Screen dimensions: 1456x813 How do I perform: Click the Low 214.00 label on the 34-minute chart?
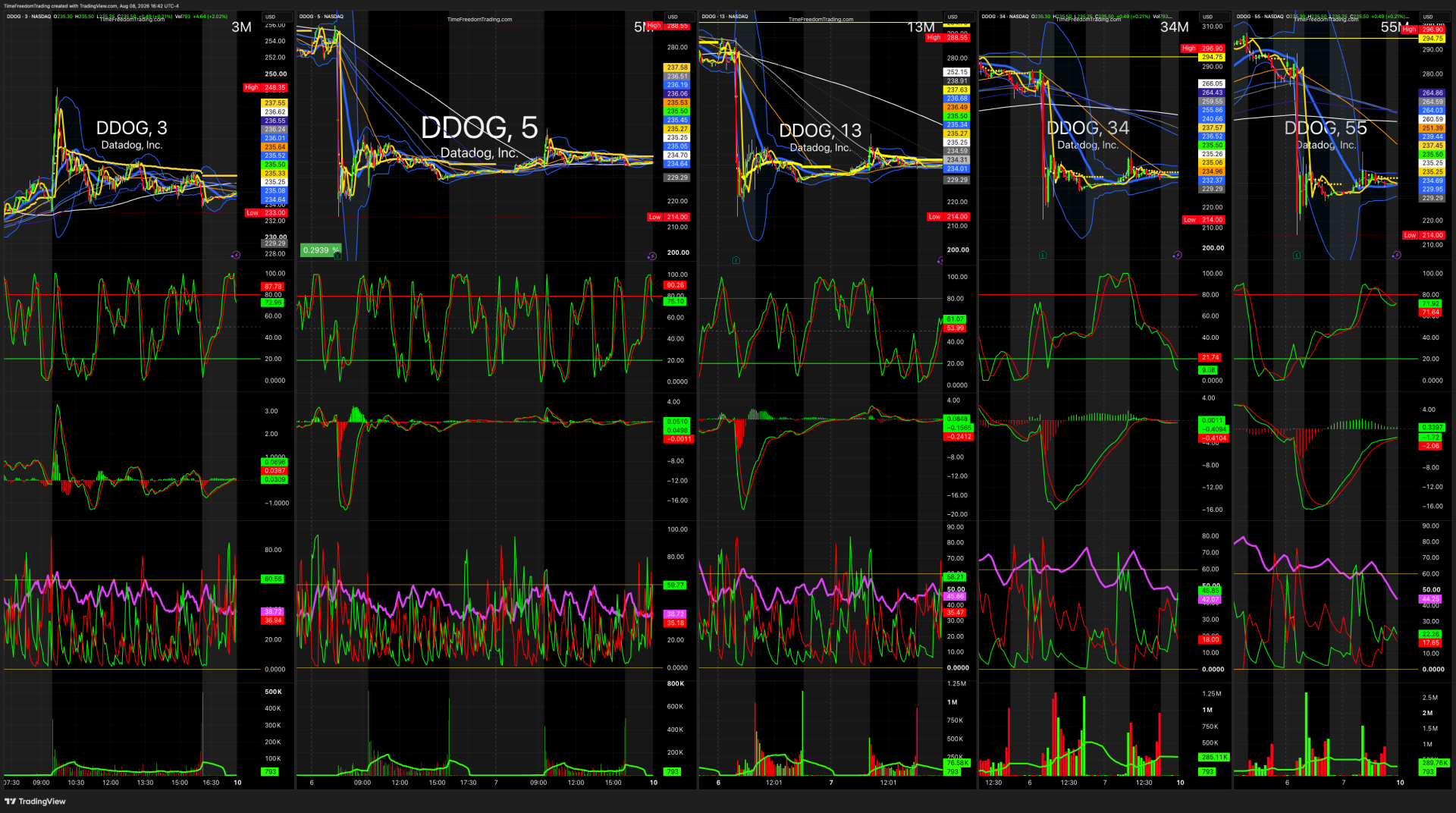(1203, 220)
